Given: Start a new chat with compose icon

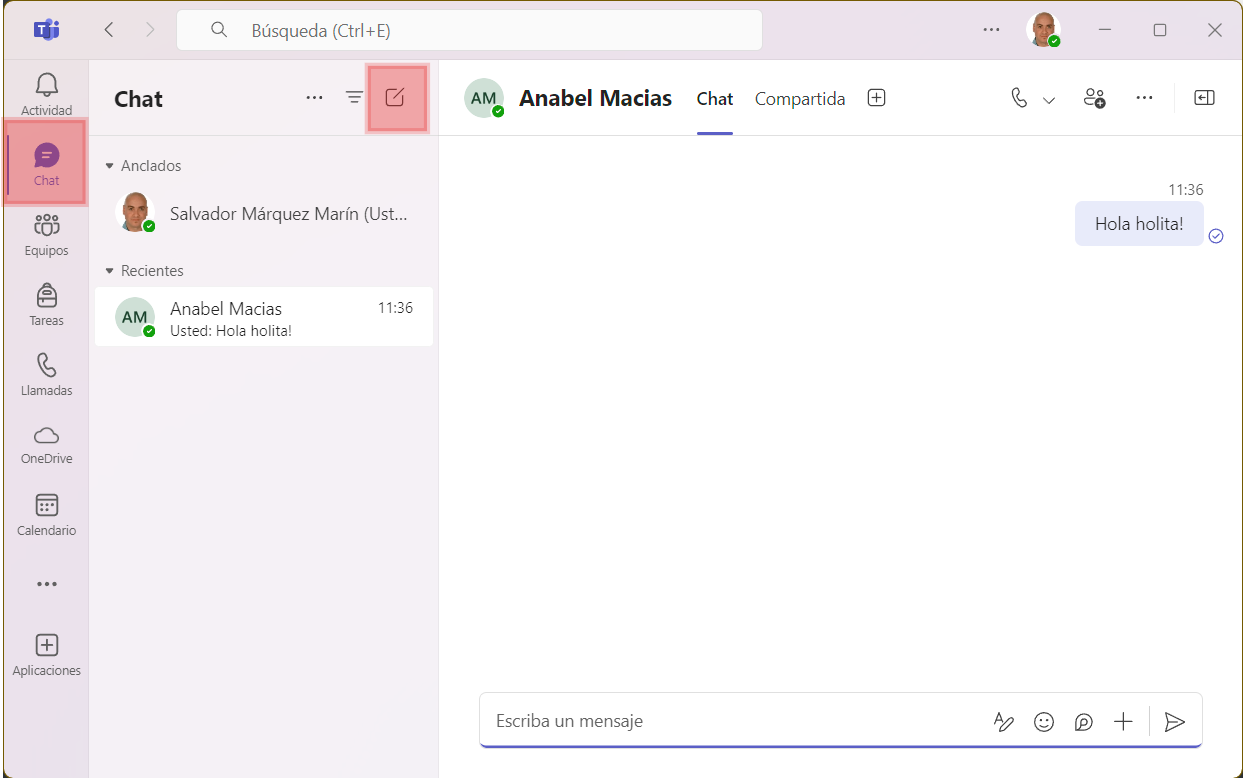Looking at the screenshot, I should click(395, 97).
